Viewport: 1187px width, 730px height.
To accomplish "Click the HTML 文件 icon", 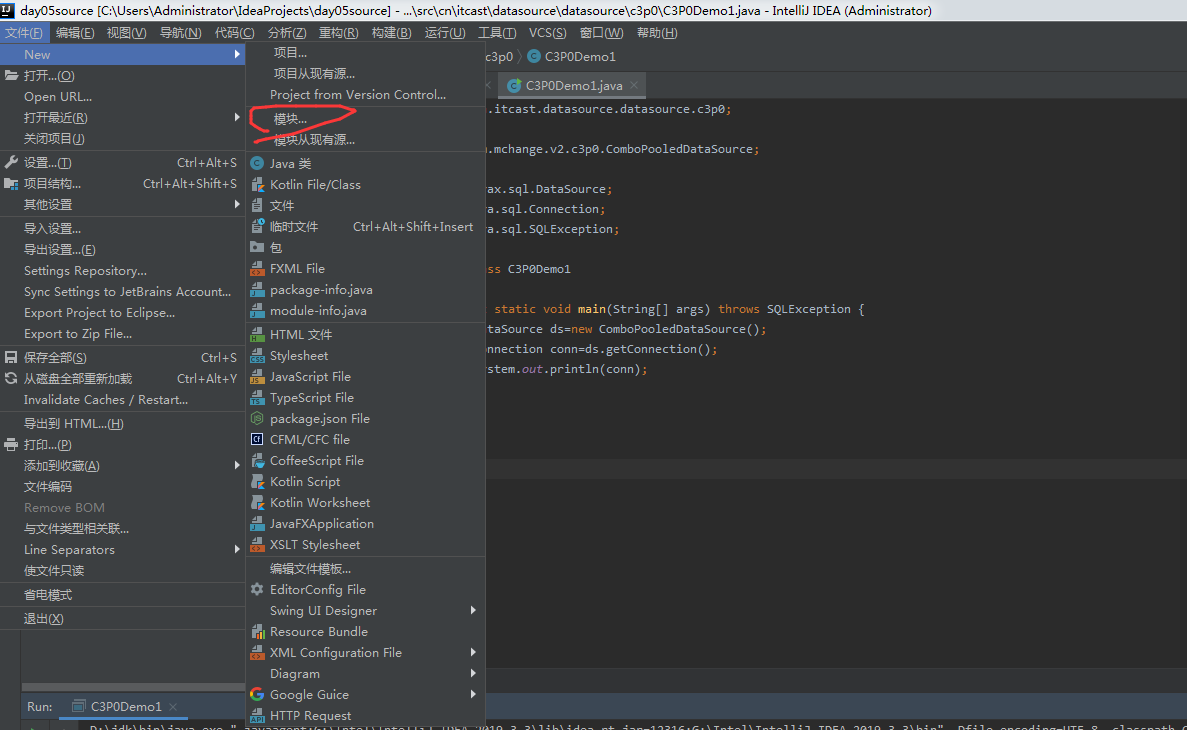I will [257, 335].
